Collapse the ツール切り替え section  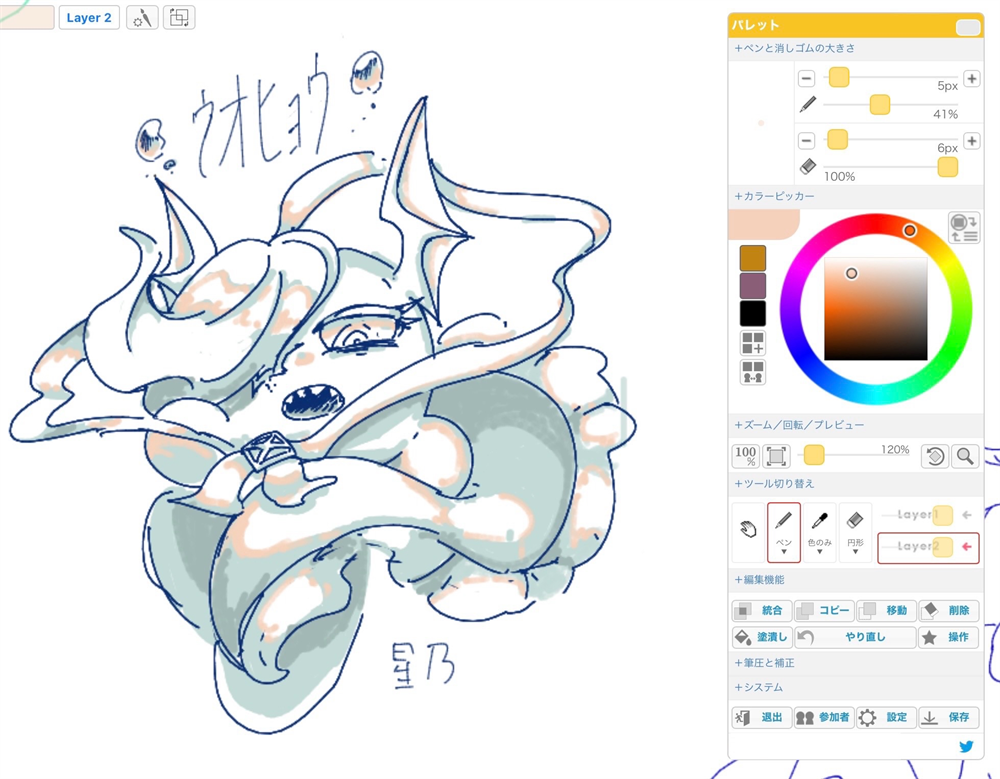click(855, 484)
